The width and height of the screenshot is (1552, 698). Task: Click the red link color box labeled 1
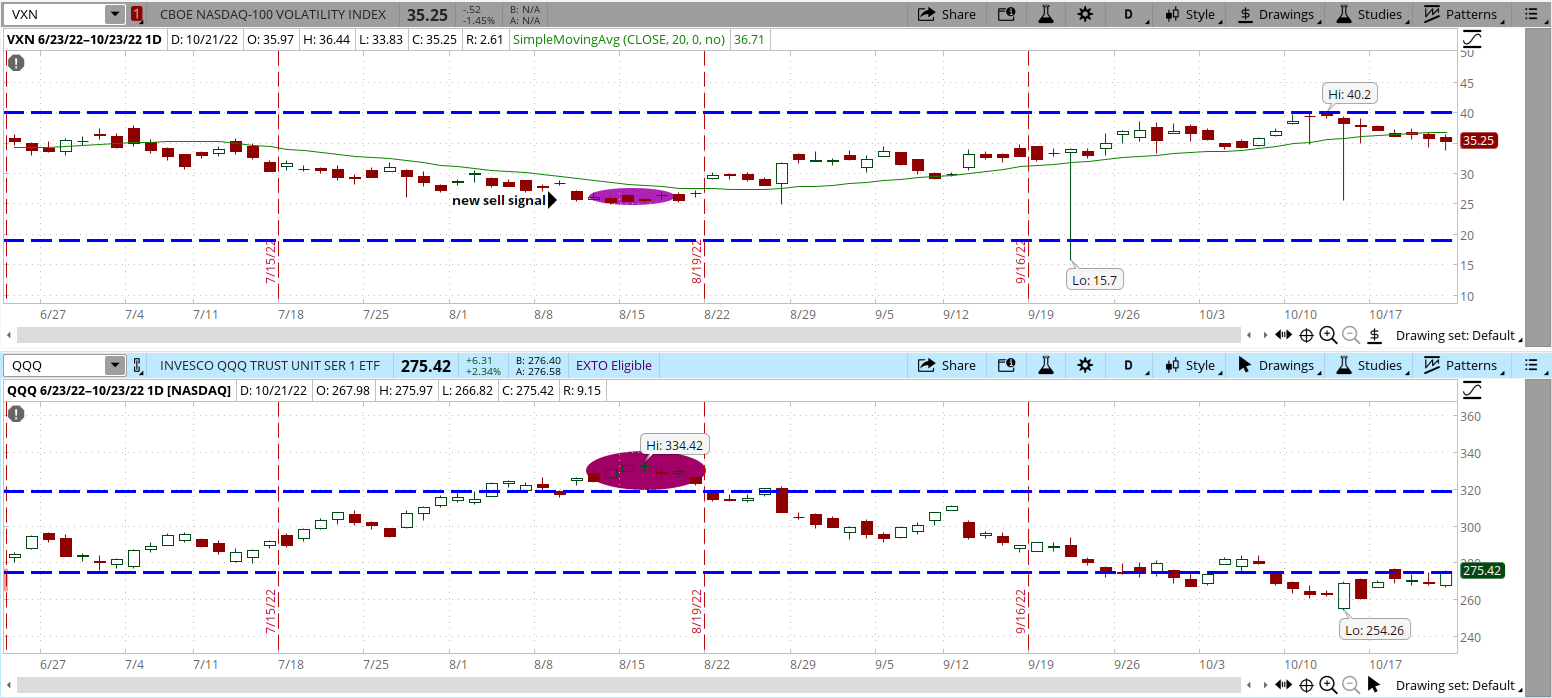(136, 14)
